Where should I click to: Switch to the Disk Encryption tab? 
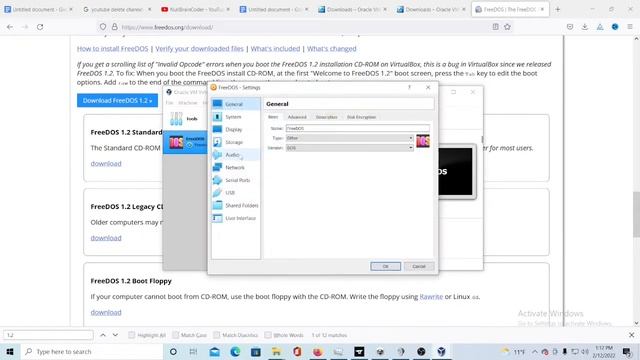(x=361, y=117)
